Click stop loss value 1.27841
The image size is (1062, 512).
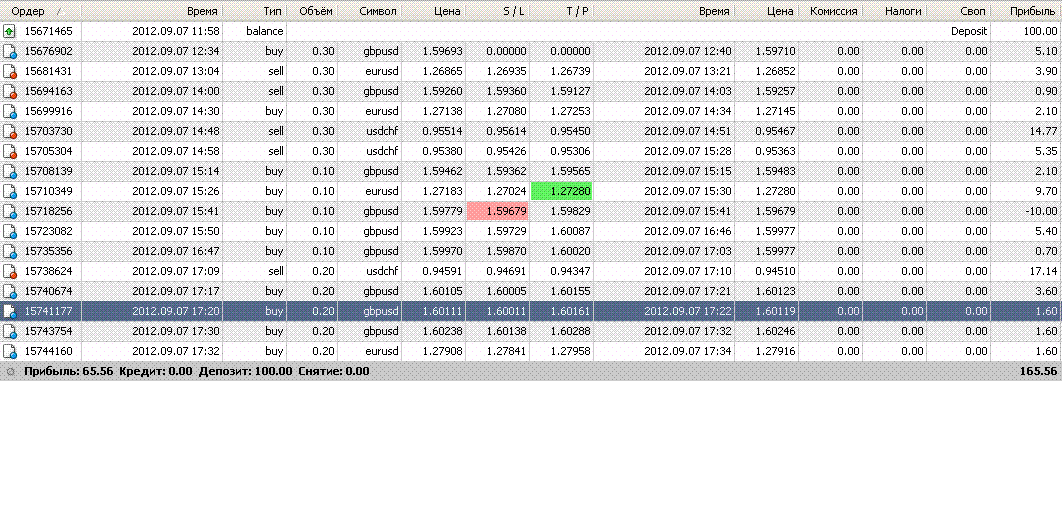(x=506, y=351)
